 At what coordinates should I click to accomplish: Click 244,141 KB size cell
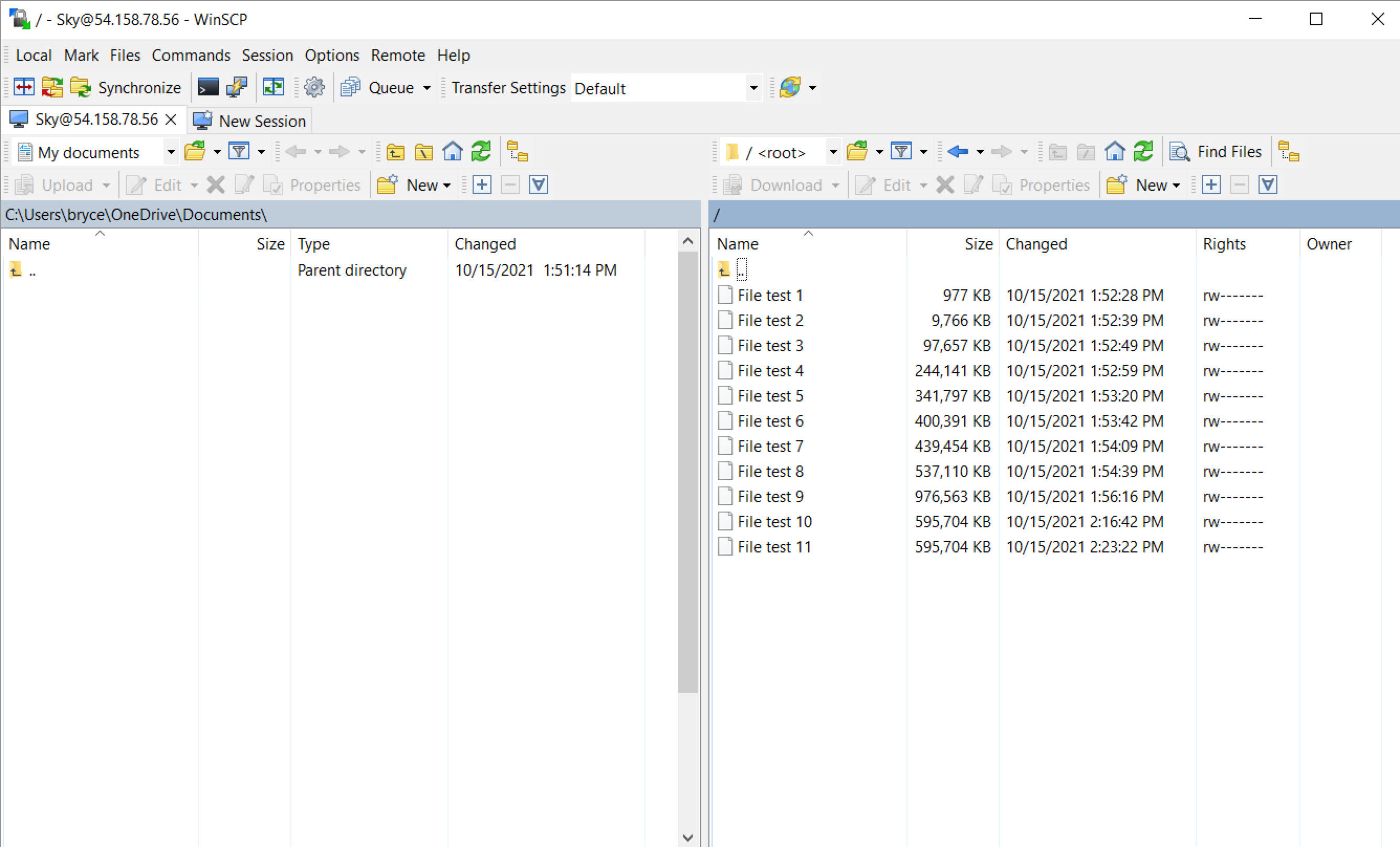point(953,371)
